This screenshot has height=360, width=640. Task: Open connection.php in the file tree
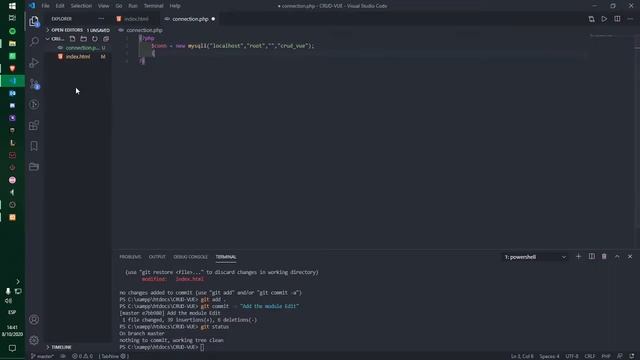(78, 48)
